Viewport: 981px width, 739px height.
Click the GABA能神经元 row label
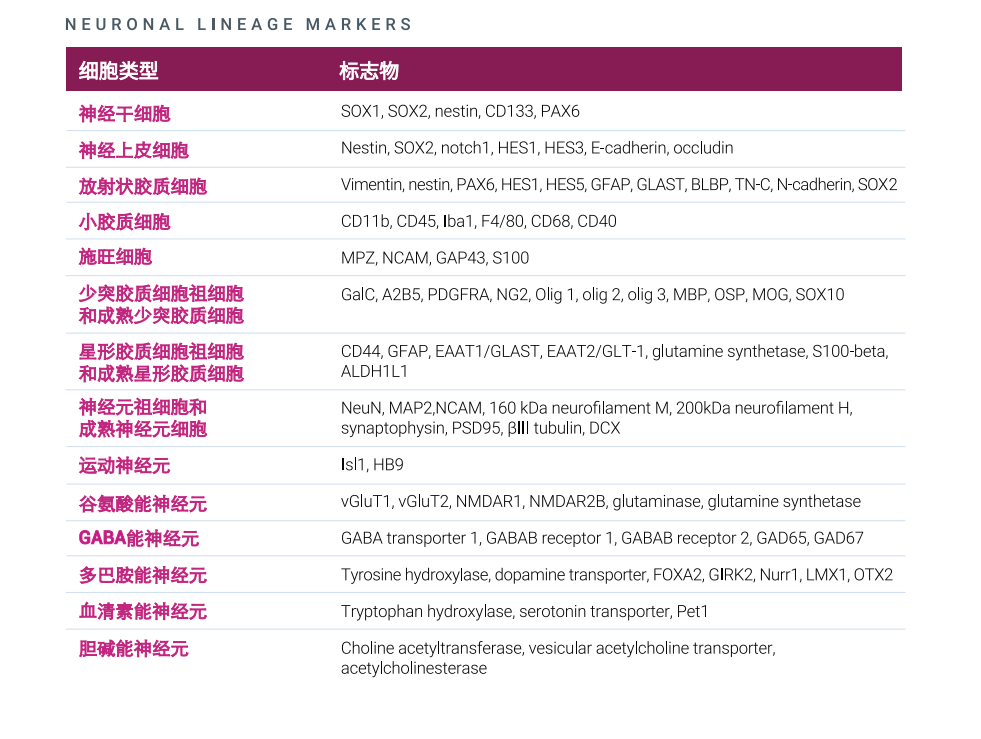(x=138, y=539)
